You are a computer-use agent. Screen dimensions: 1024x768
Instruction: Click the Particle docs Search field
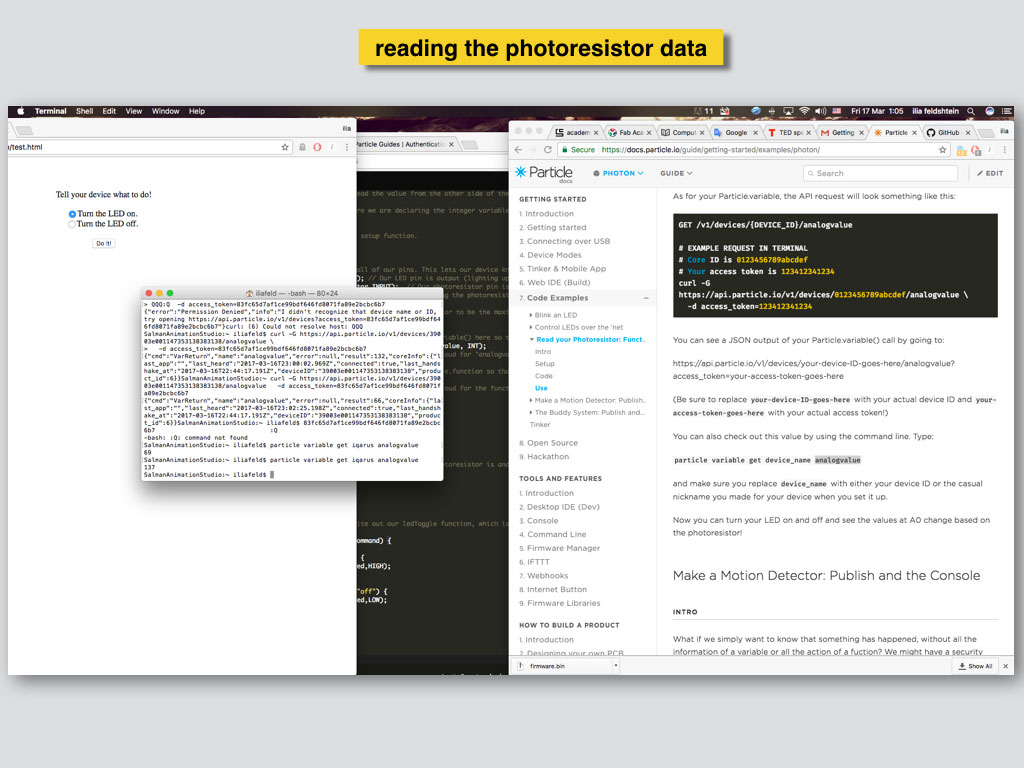click(880, 173)
